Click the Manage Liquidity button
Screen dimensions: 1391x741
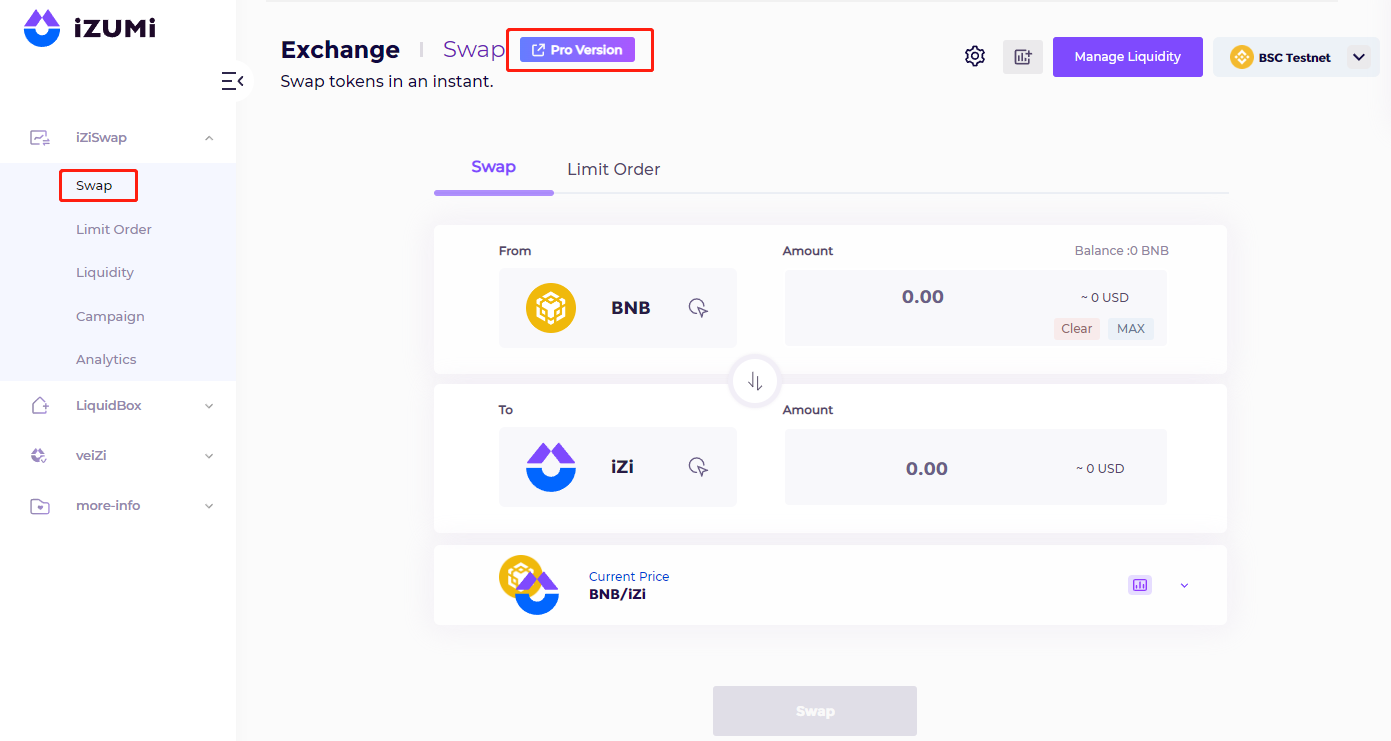1128,57
